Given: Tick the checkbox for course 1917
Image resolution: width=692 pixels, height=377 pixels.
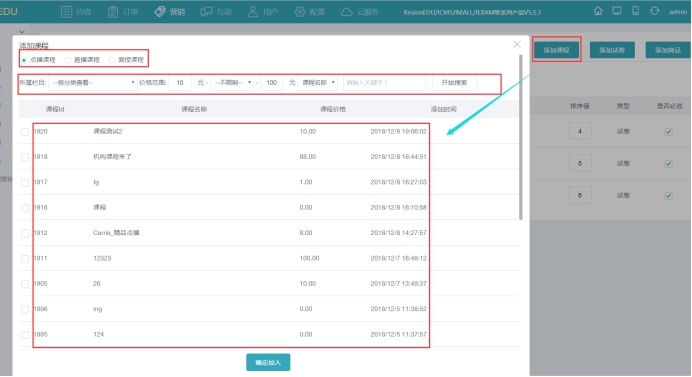Looking at the screenshot, I should click(x=25, y=183).
